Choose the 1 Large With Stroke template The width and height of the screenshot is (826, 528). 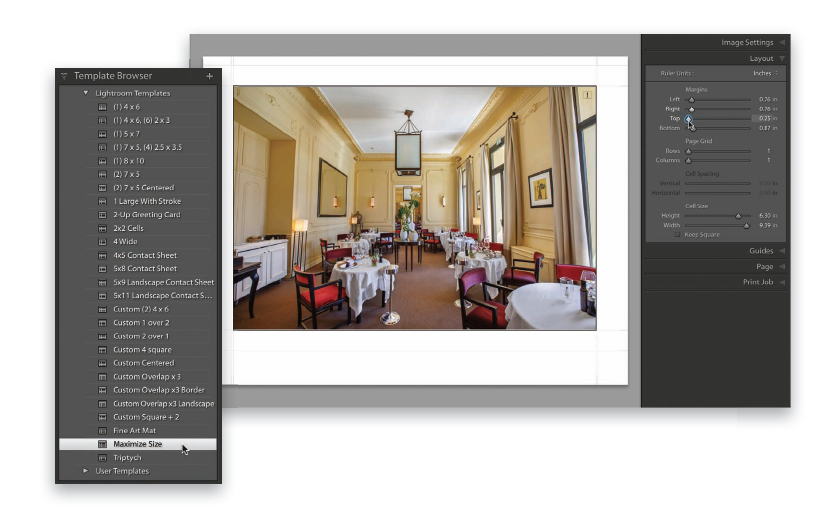click(x=146, y=201)
